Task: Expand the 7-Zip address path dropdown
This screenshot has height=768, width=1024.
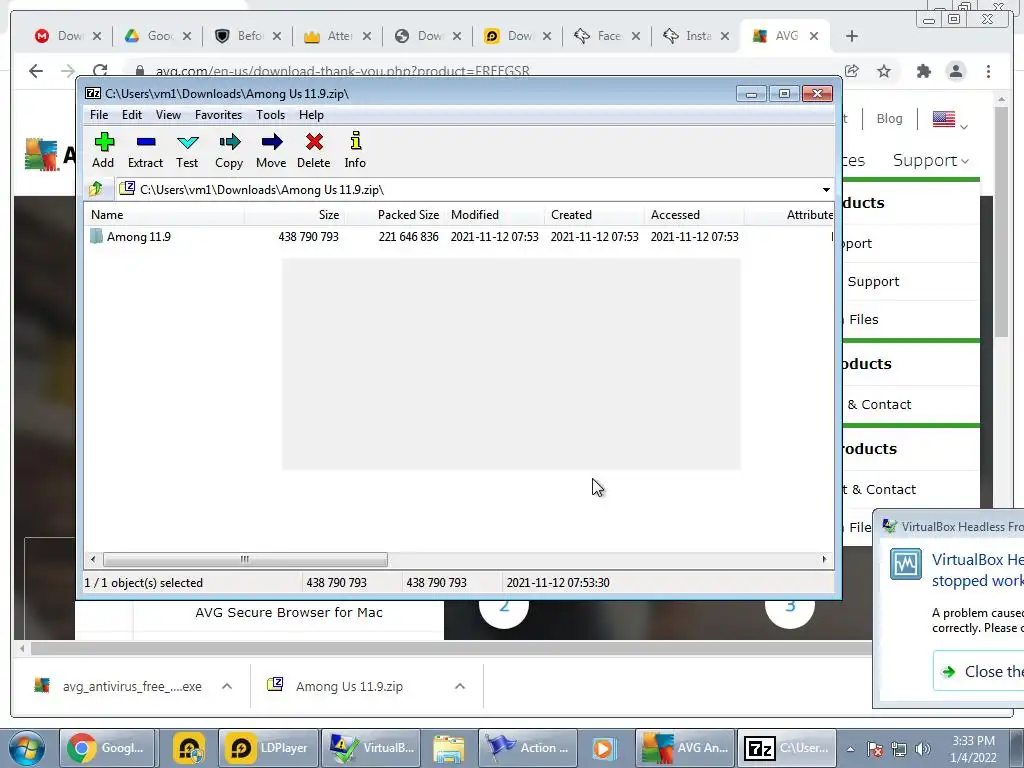Action: pos(826,190)
